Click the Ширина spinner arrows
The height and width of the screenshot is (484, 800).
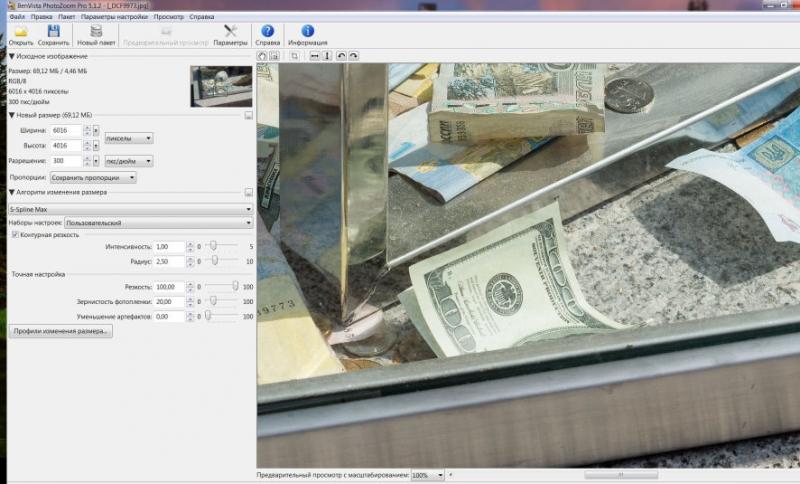pos(87,131)
